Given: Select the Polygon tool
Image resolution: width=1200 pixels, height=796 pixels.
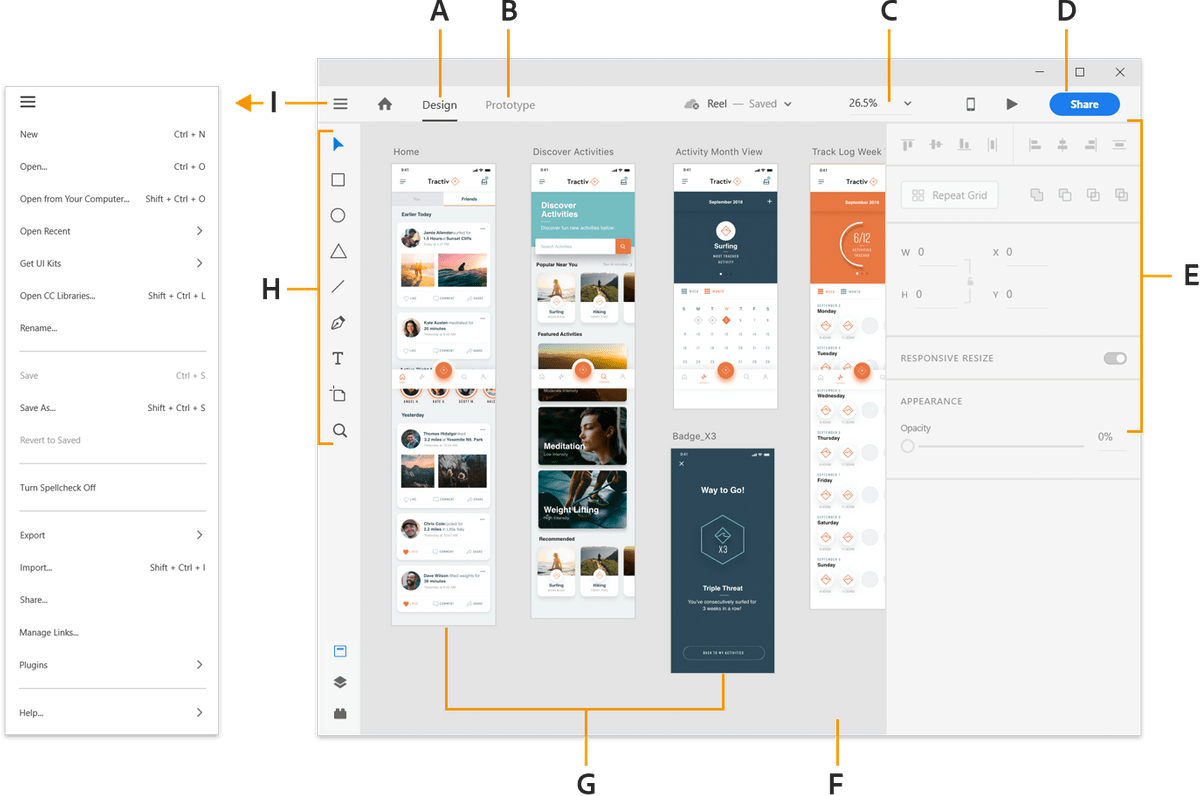Looking at the screenshot, I should tap(338, 250).
